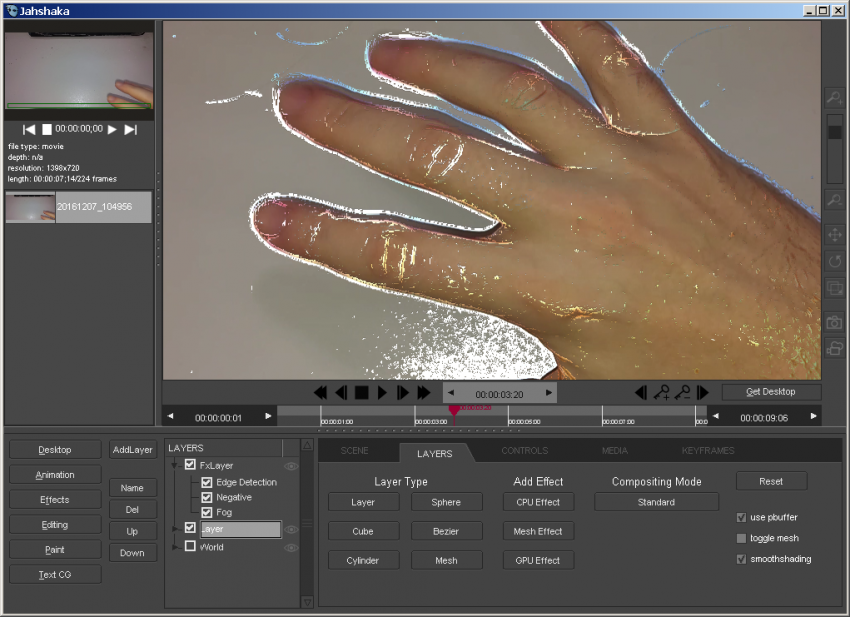Expand the selected Layer tree node
850x617 pixels.
click(x=175, y=529)
